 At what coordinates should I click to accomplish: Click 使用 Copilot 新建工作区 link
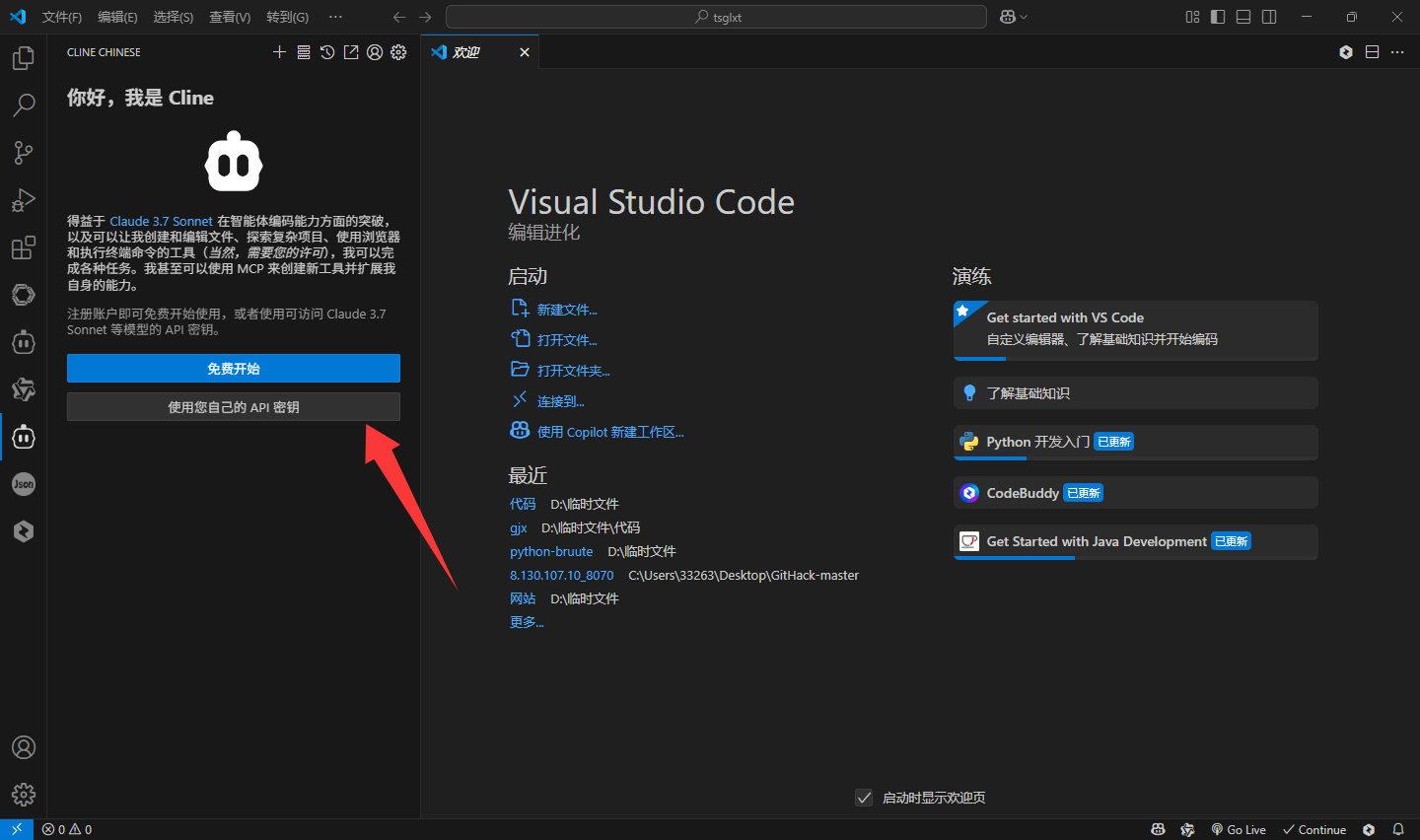click(x=610, y=432)
